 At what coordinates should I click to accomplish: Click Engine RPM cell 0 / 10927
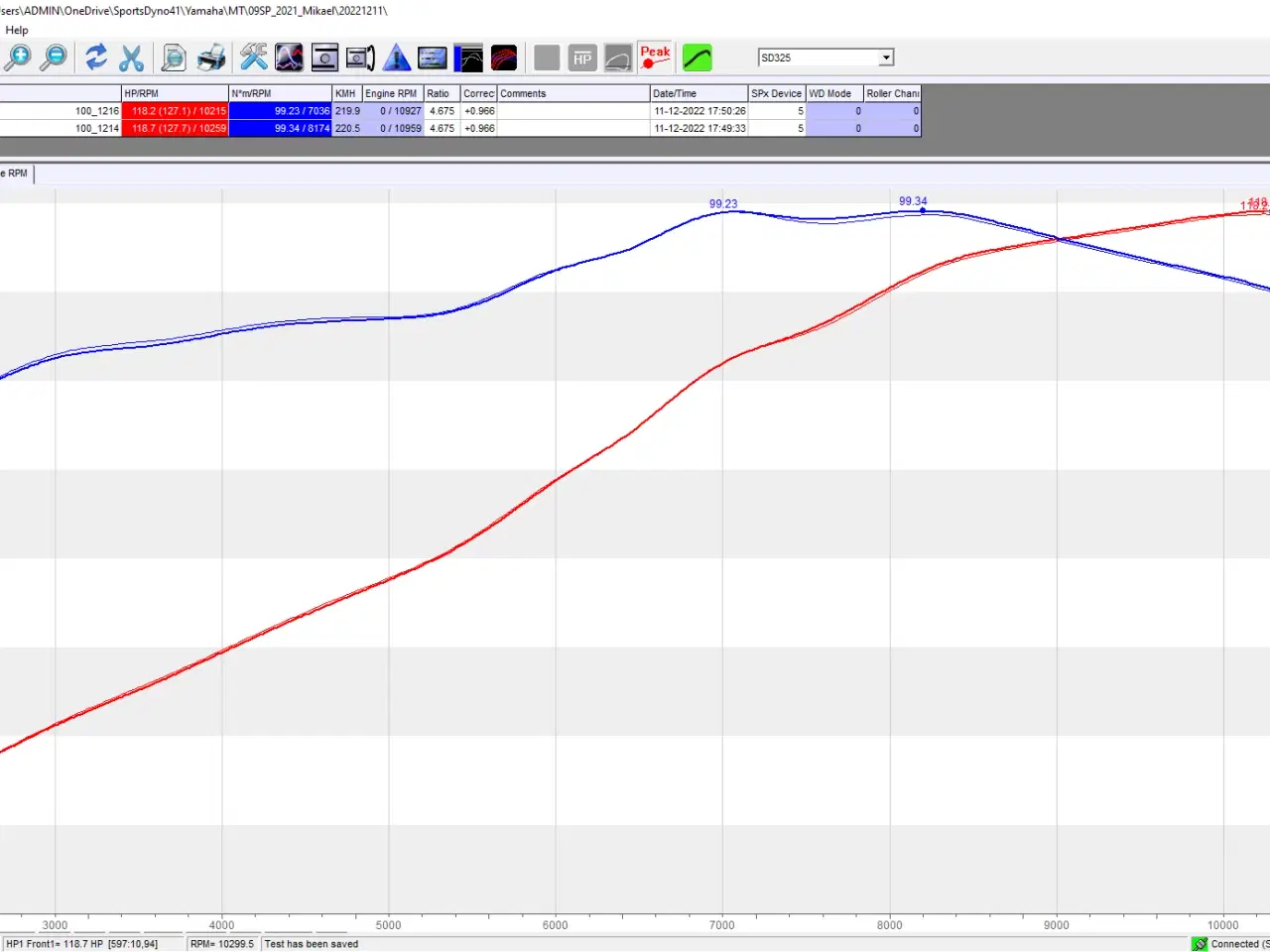393,111
